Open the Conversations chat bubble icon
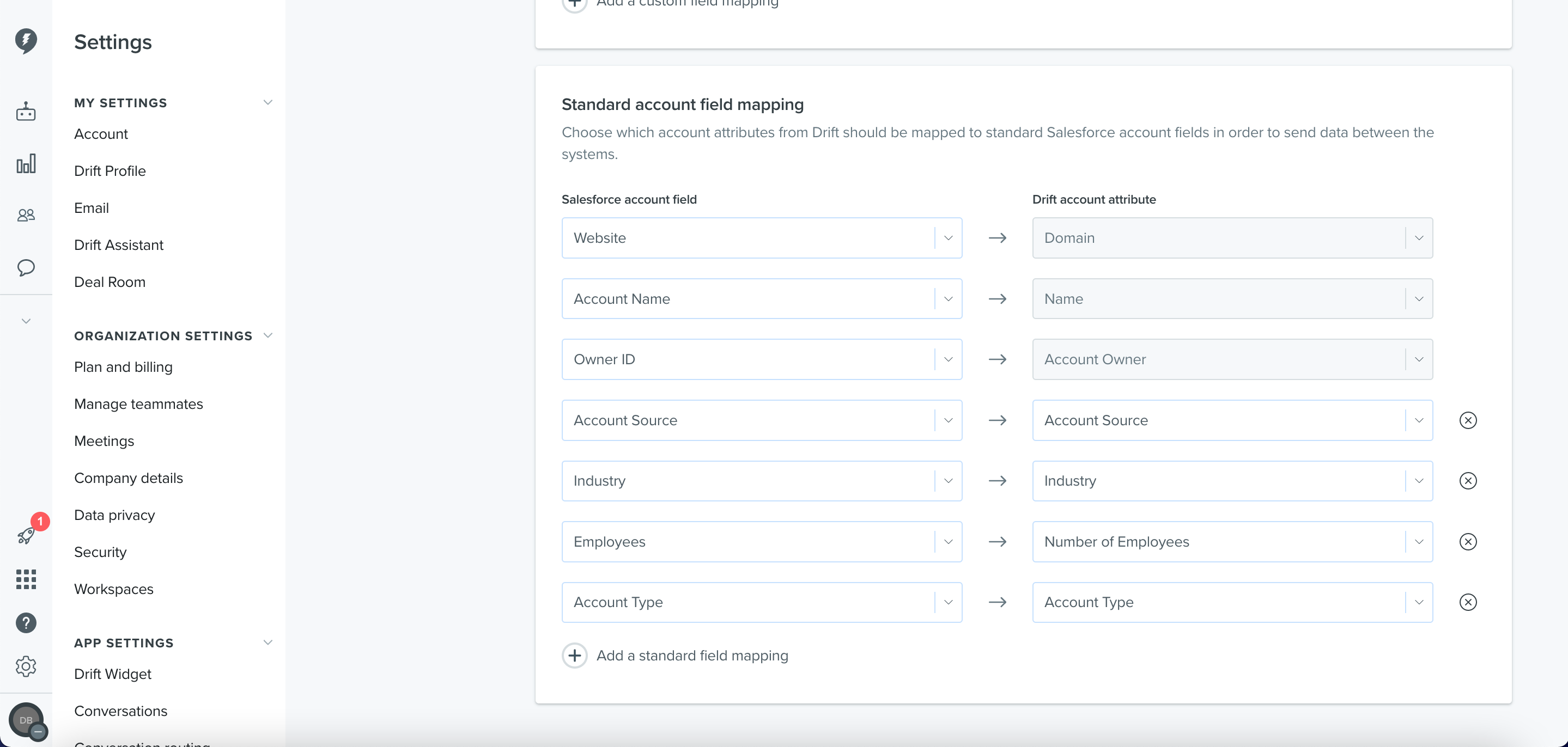Image resolution: width=1568 pixels, height=747 pixels. point(26,268)
